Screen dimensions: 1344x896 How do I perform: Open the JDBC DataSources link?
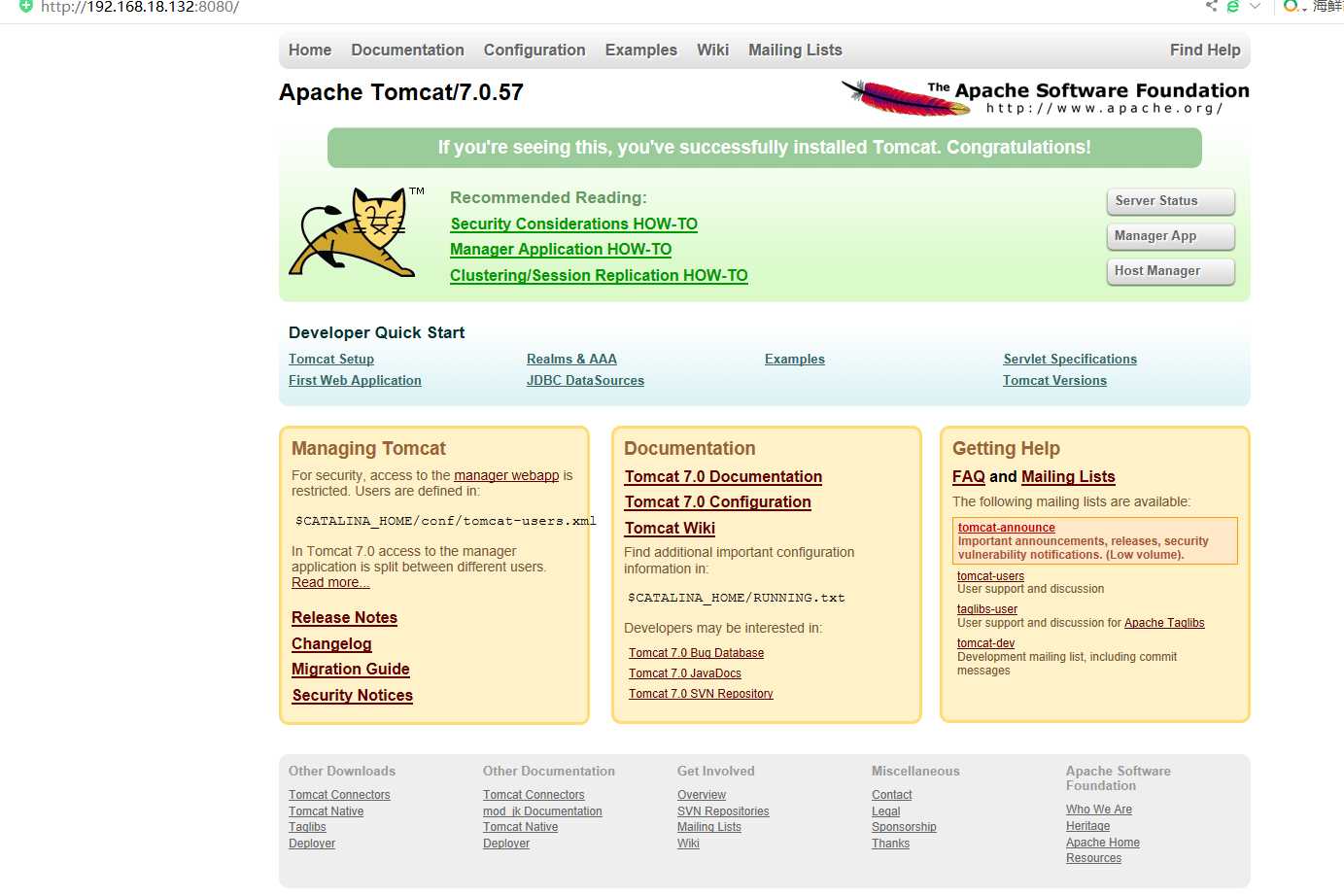pyautogui.click(x=585, y=381)
